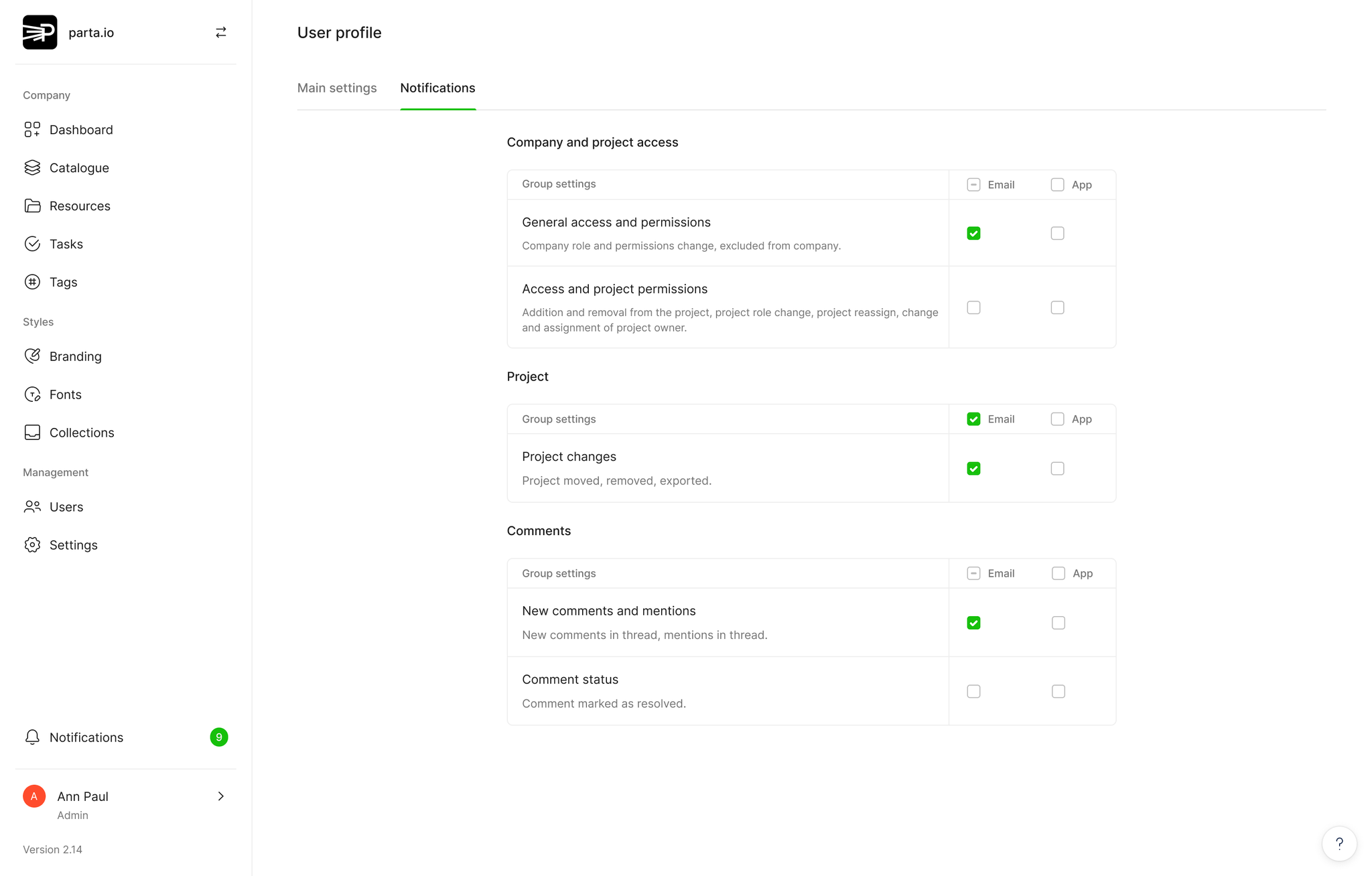Screen dimensions: 1372x876
Task: Click the Dashboard grid icon
Action: click(x=32, y=129)
